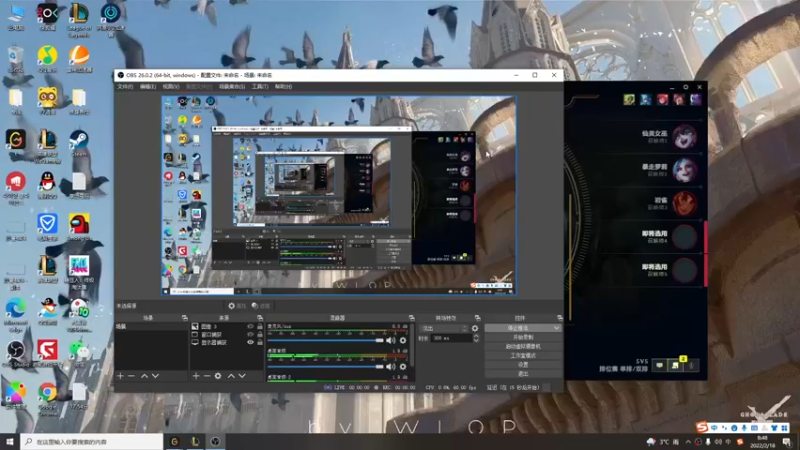
Task: Open the Microsoft Edge desktop shortcut
Action: coord(16,312)
